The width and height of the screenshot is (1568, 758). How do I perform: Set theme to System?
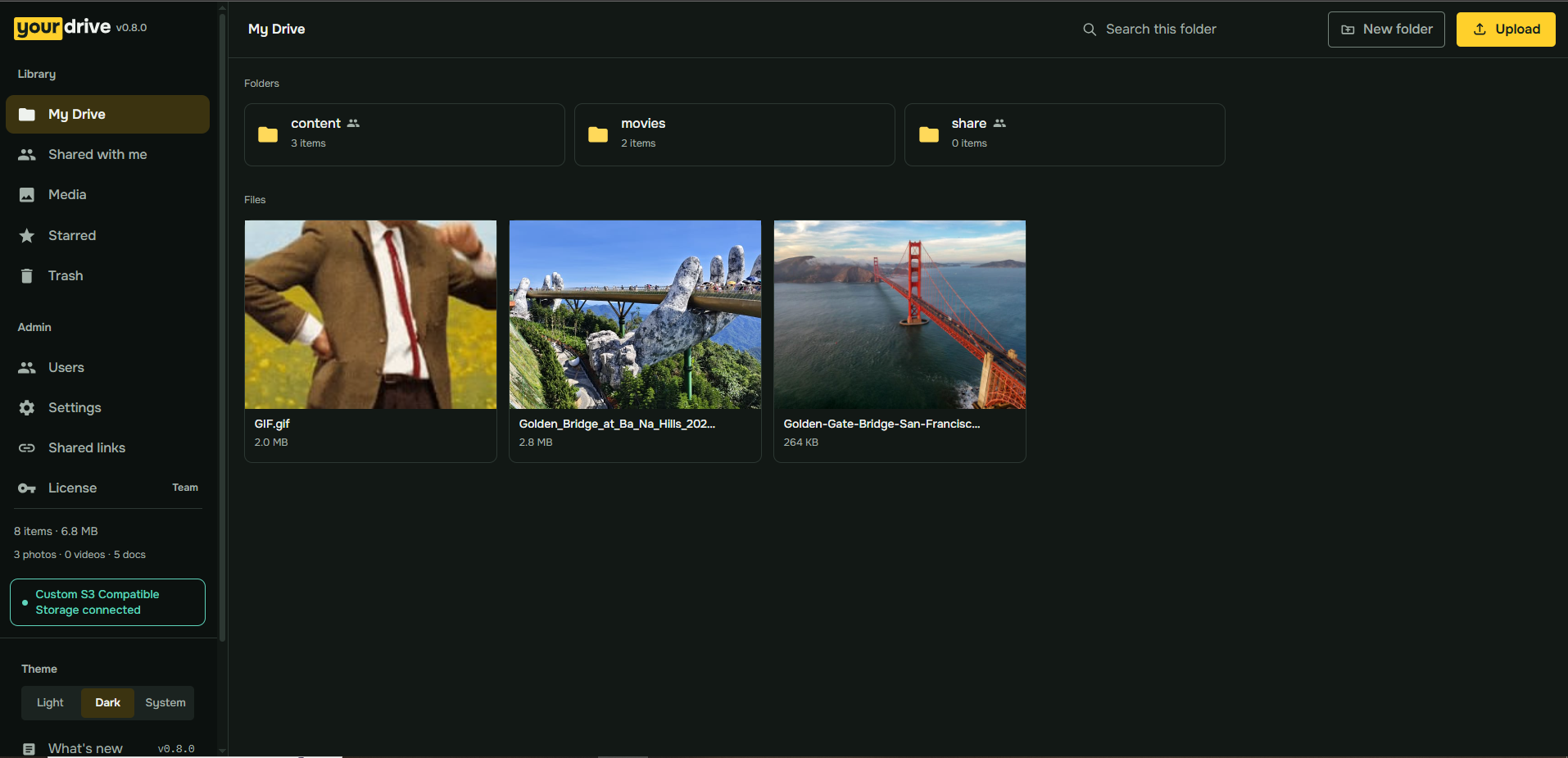(165, 703)
